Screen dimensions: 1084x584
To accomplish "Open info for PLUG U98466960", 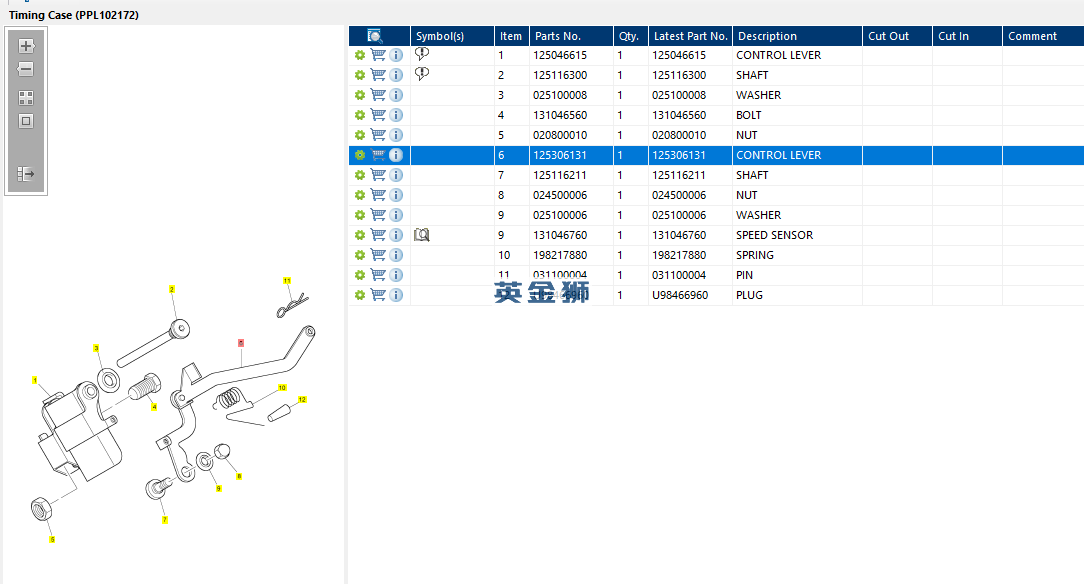I will coord(396,295).
